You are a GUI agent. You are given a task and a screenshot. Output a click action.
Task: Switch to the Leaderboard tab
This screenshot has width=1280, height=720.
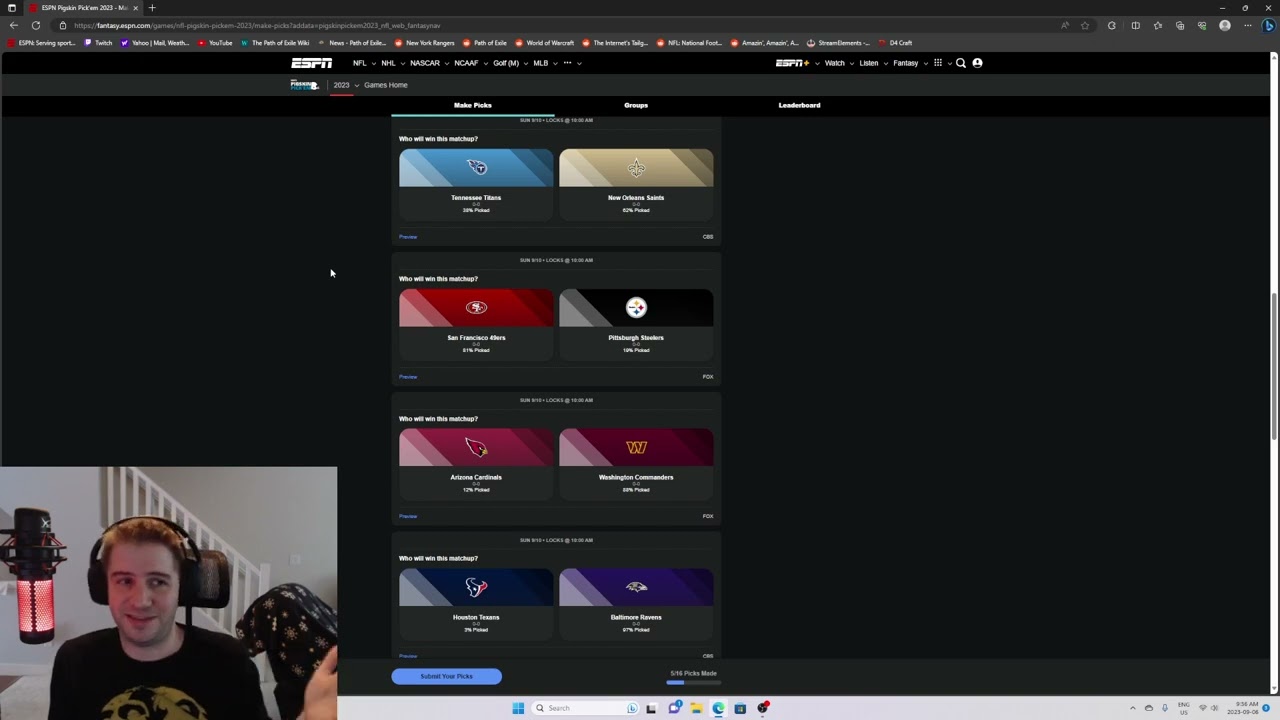click(x=799, y=105)
